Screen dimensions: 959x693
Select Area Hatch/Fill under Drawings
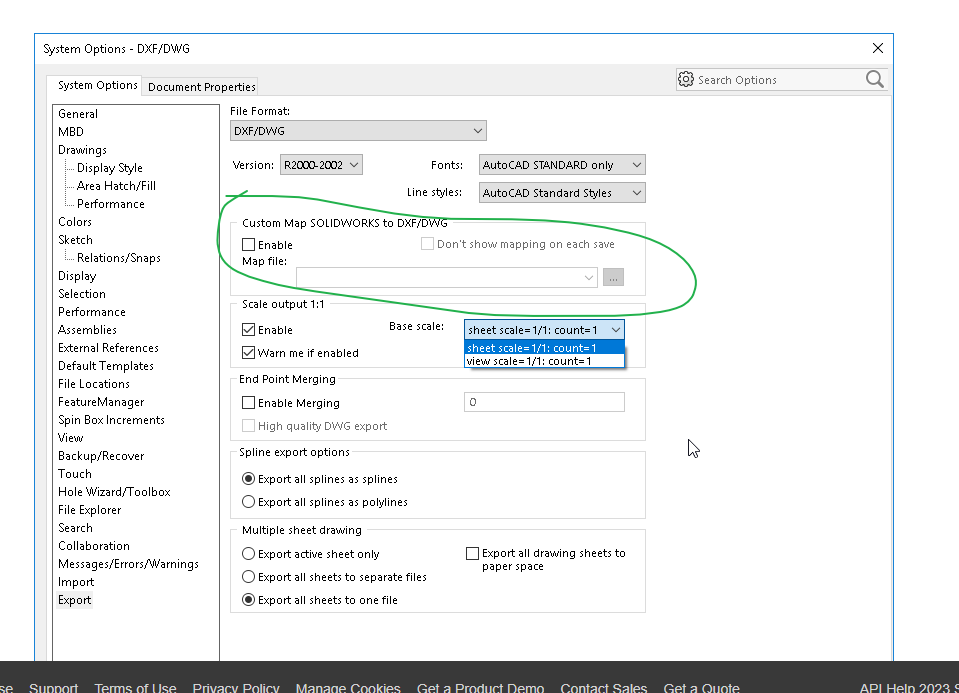click(116, 186)
